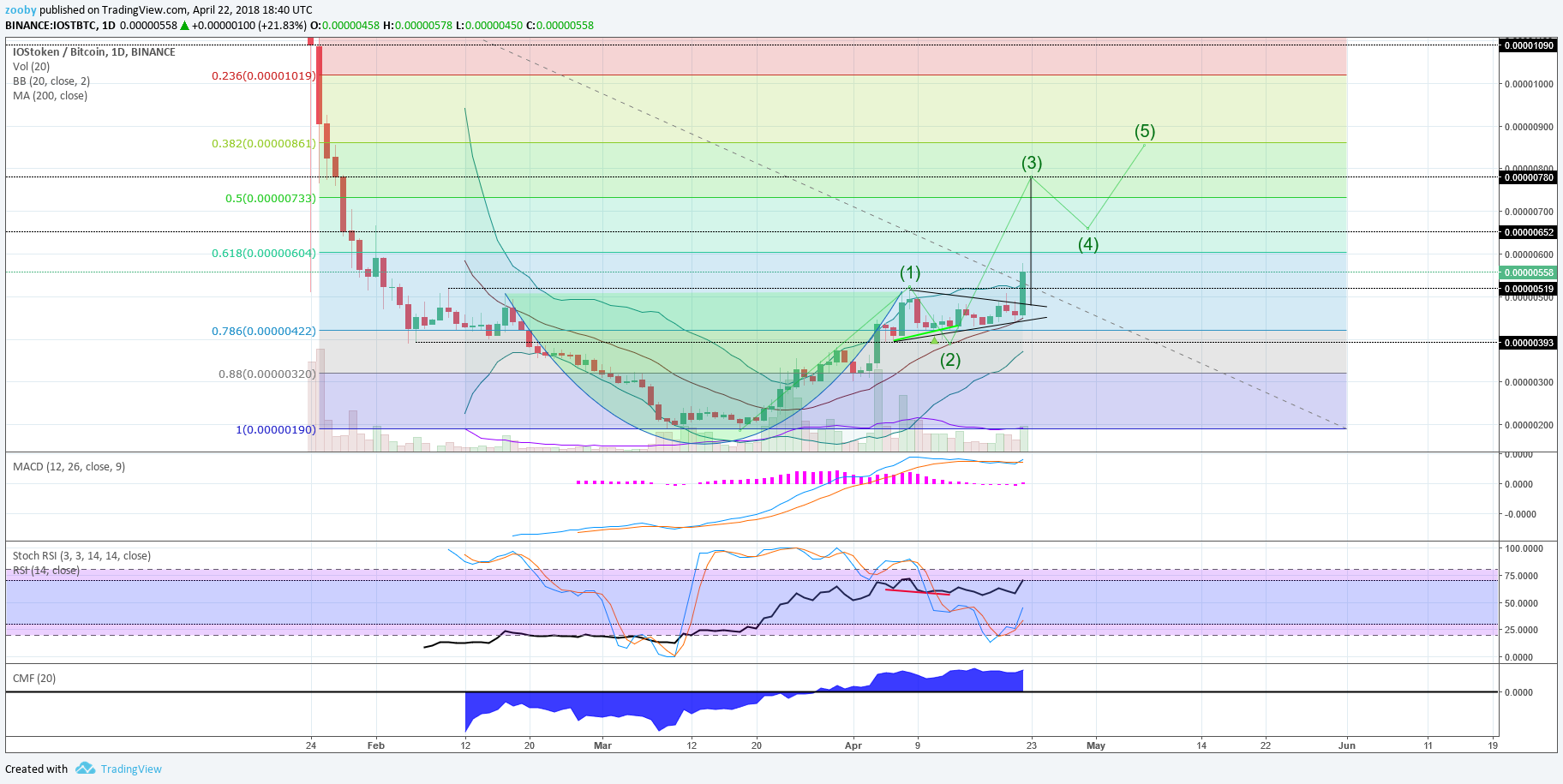The width and height of the screenshot is (1563, 784).
Task: Select the Elliott wave (1) label
Action: (x=910, y=272)
